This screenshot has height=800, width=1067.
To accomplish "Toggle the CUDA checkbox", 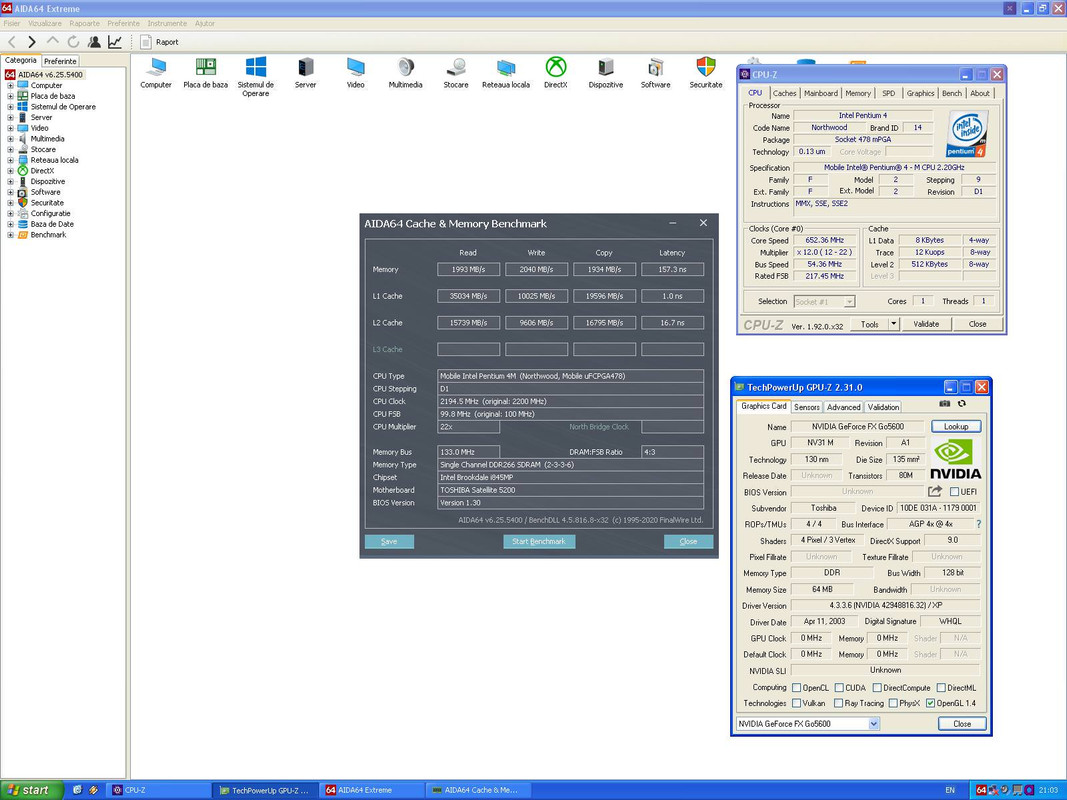I will pos(839,688).
